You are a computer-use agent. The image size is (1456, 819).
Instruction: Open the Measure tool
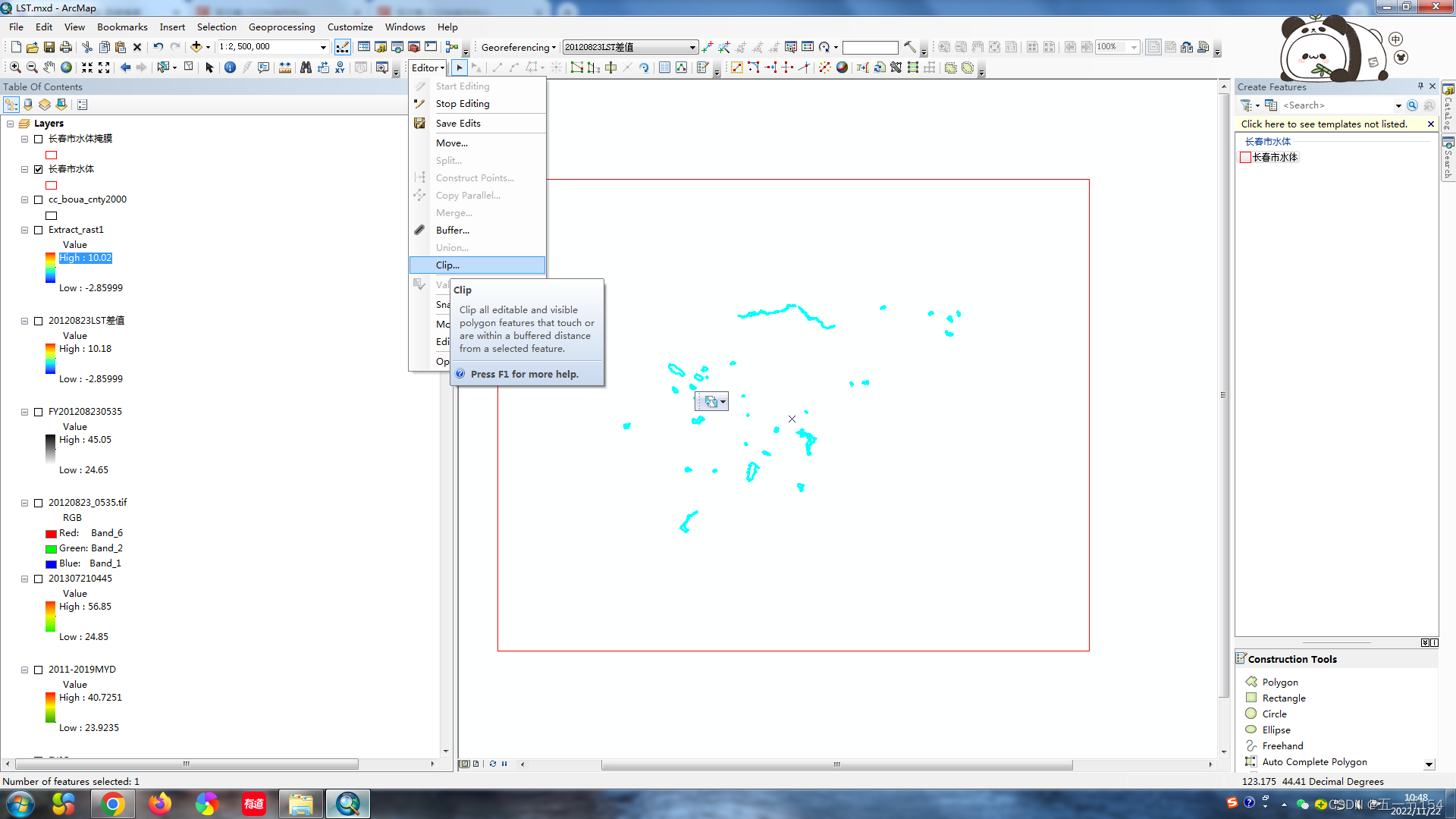click(x=285, y=67)
